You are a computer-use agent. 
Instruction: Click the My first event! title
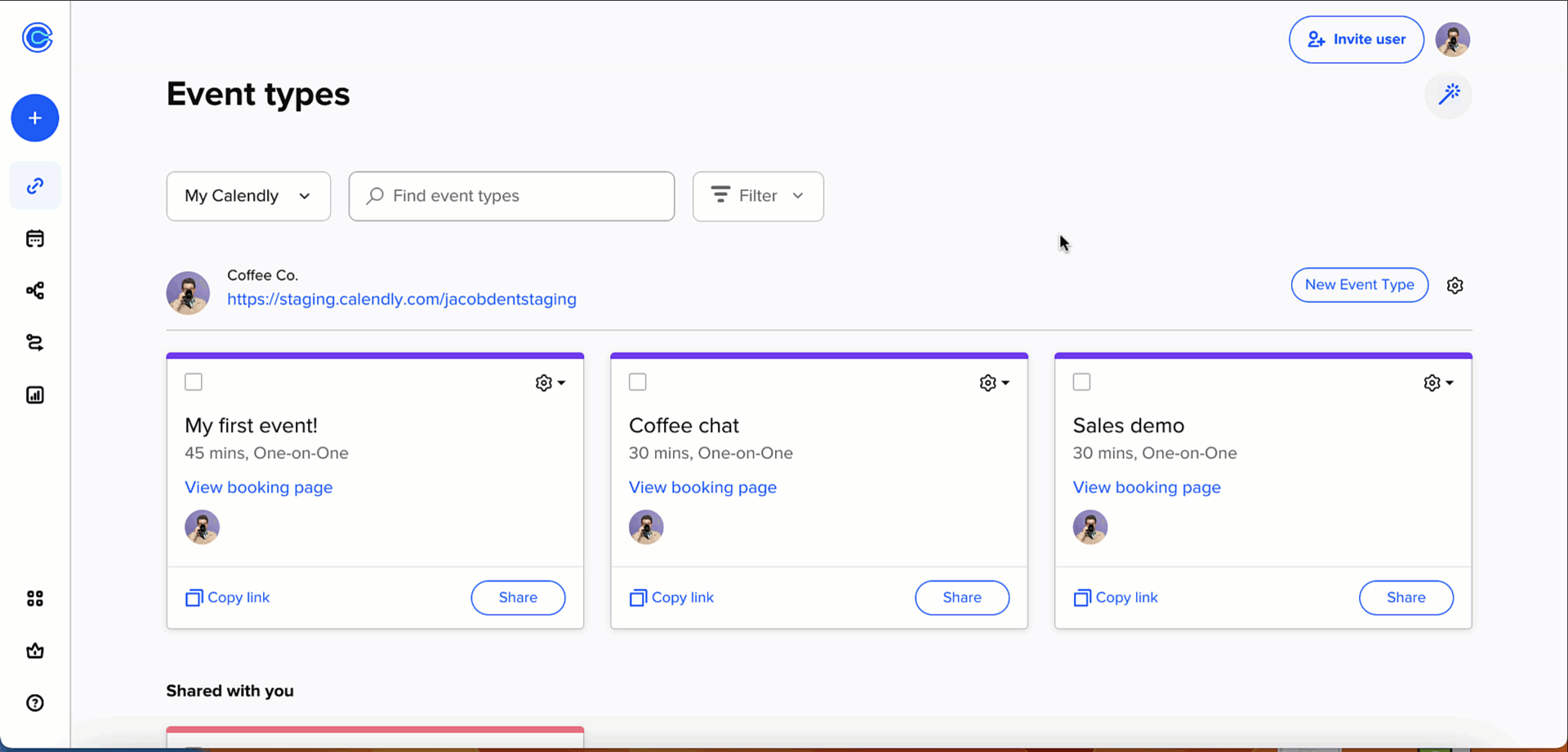coord(252,425)
